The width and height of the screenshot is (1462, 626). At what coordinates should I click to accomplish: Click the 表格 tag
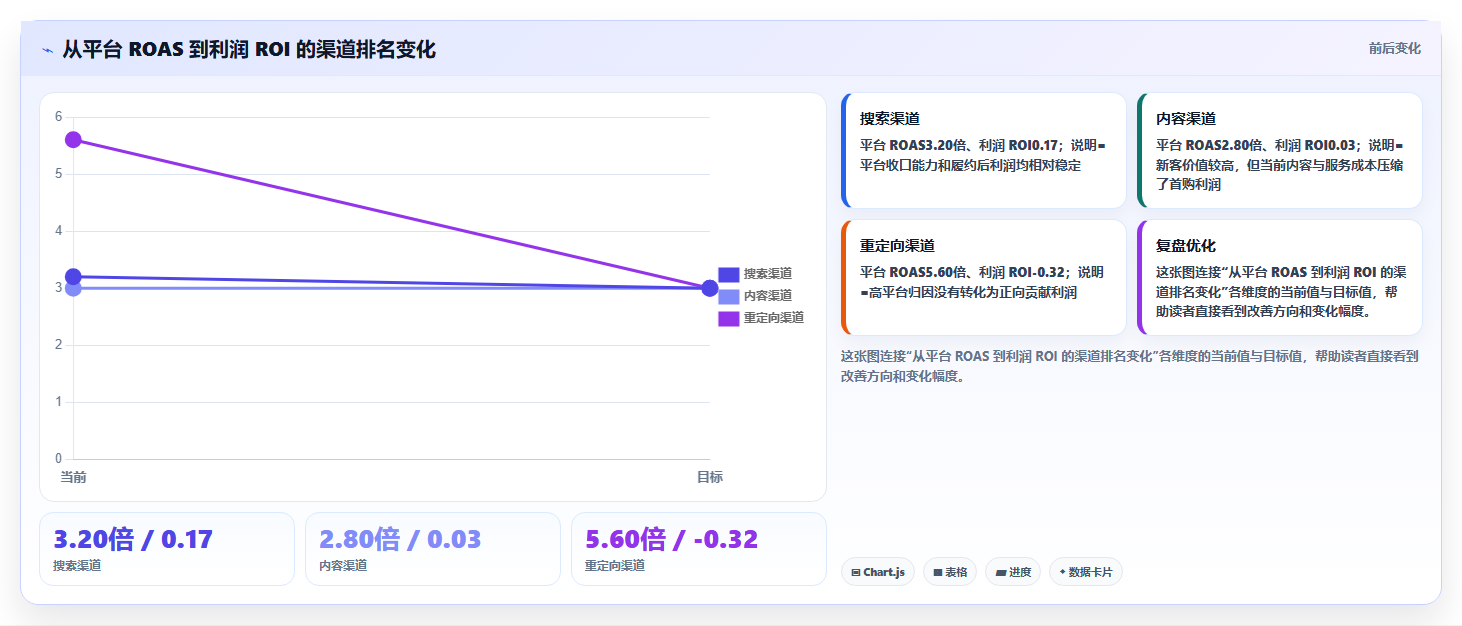point(949,572)
